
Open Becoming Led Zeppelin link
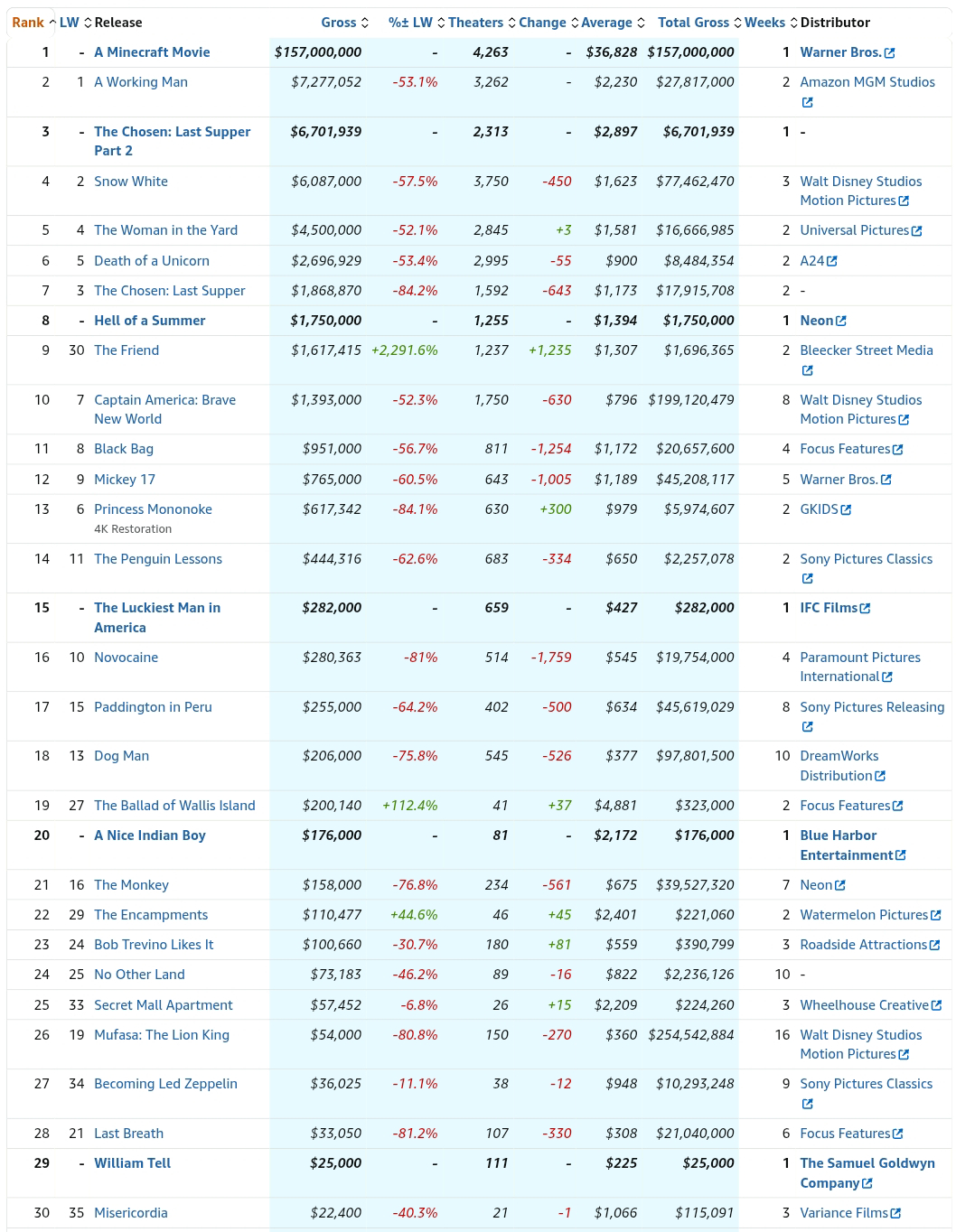(x=165, y=1084)
